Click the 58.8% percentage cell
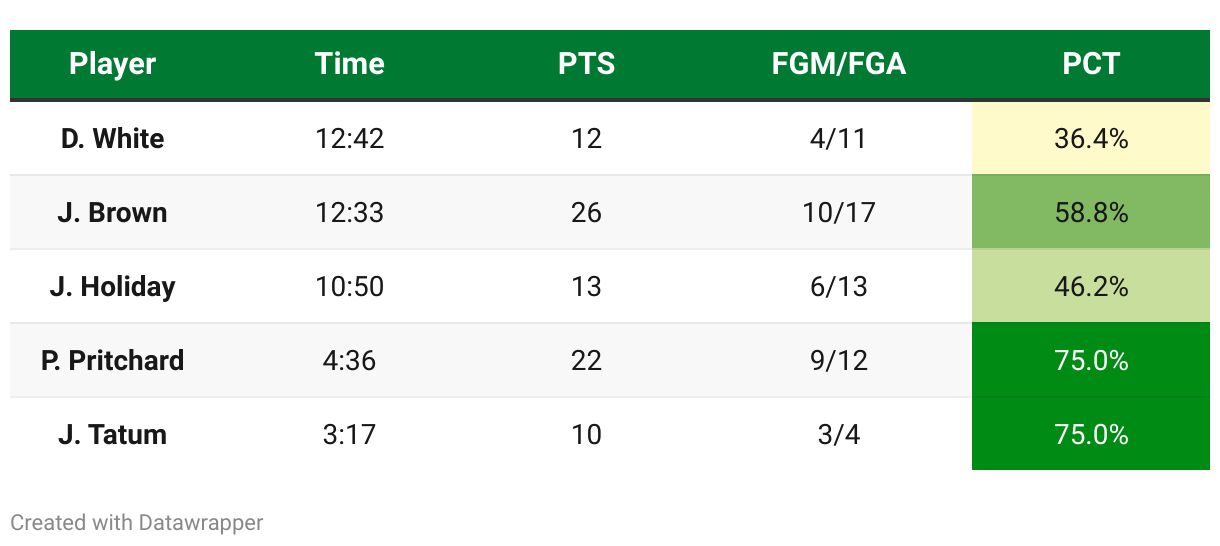The width and height of the screenshot is (1220, 546). click(1091, 212)
